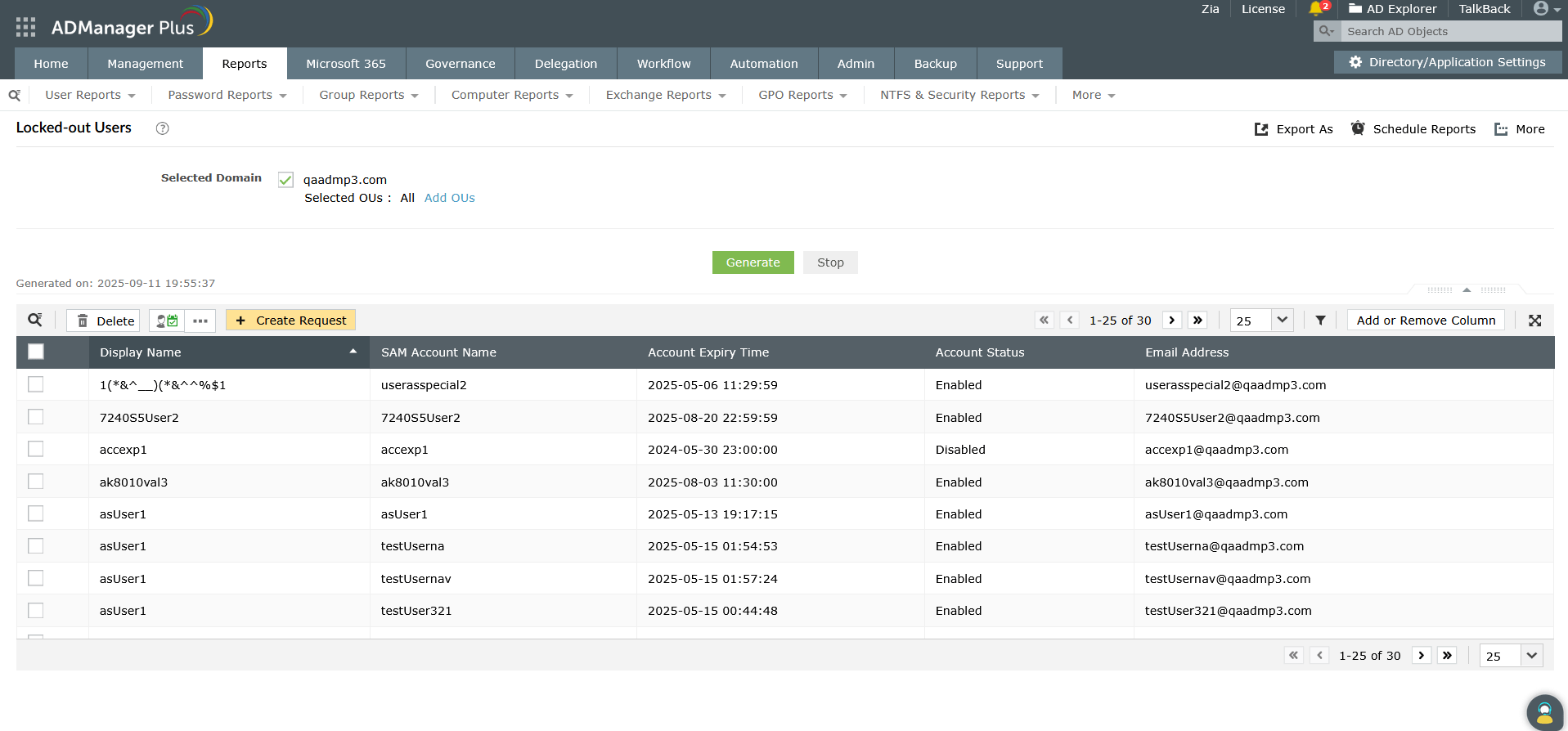Open the table filter funnel

click(x=1320, y=321)
